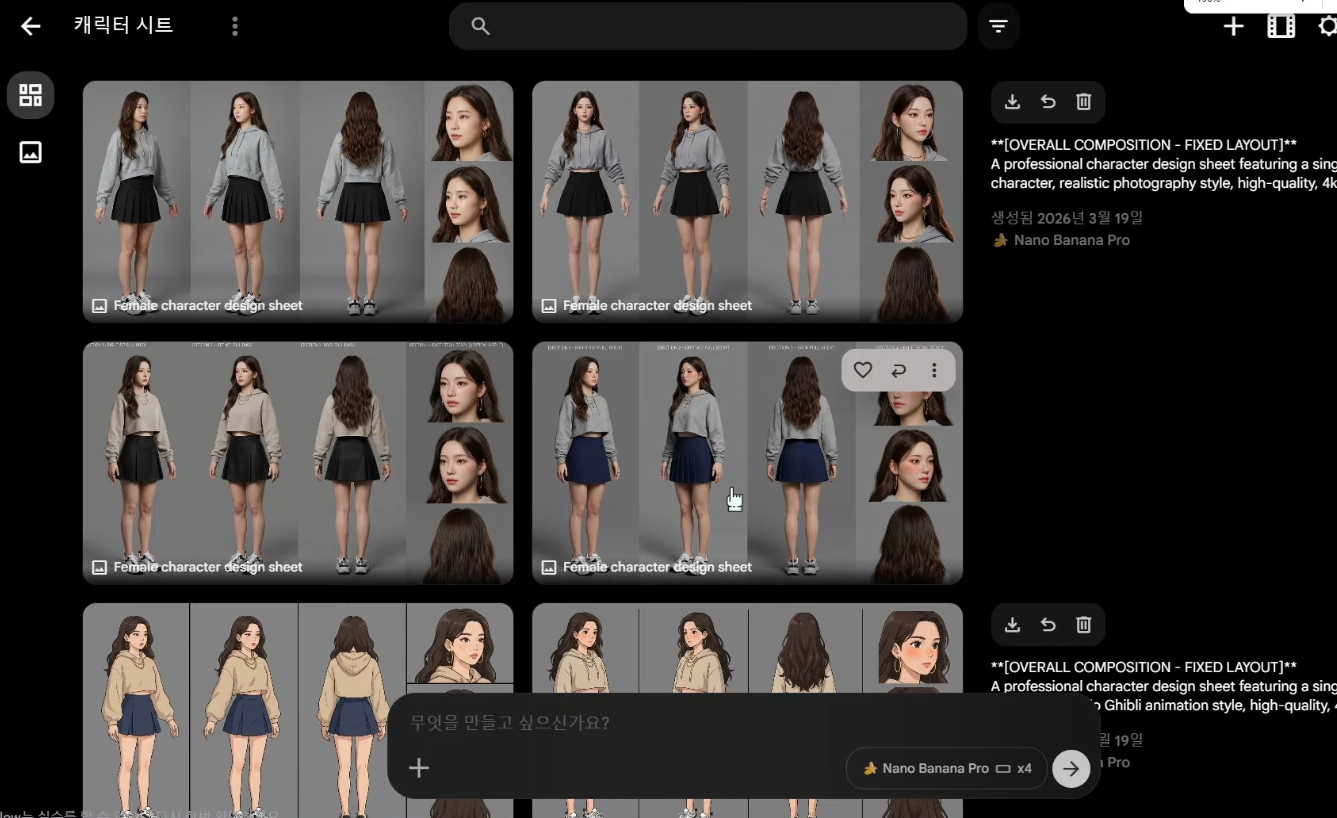The width and height of the screenshot is (1337, 818).
Task: Submit the prompt with the arrow button
Action: (x=1071, y=768)
